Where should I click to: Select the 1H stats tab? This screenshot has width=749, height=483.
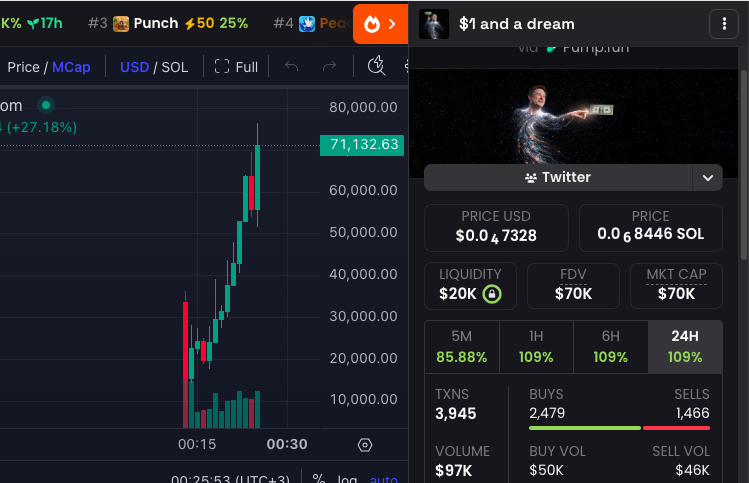(536, 346)
